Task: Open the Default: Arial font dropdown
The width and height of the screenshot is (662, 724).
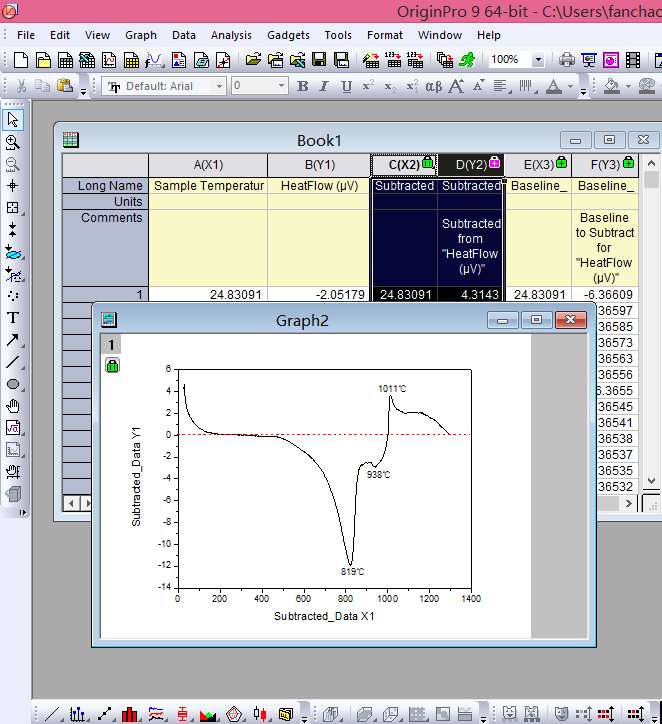Action: point(219,86)
